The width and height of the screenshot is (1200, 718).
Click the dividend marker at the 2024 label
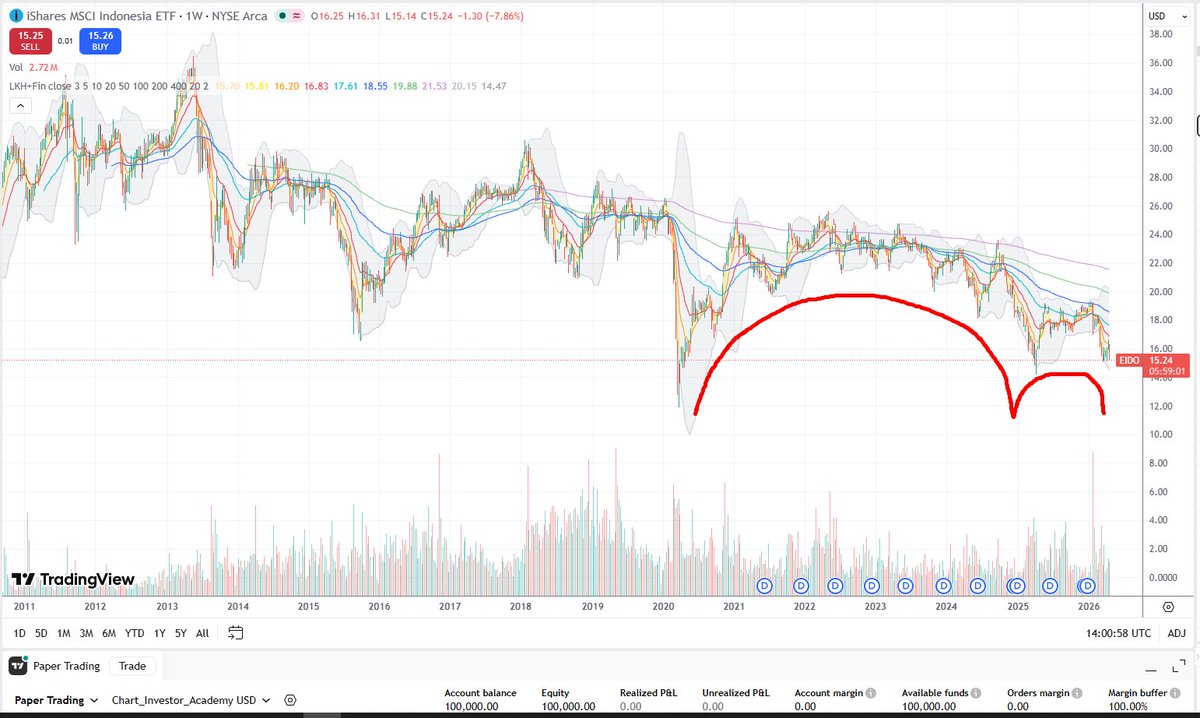pos(943,585)
